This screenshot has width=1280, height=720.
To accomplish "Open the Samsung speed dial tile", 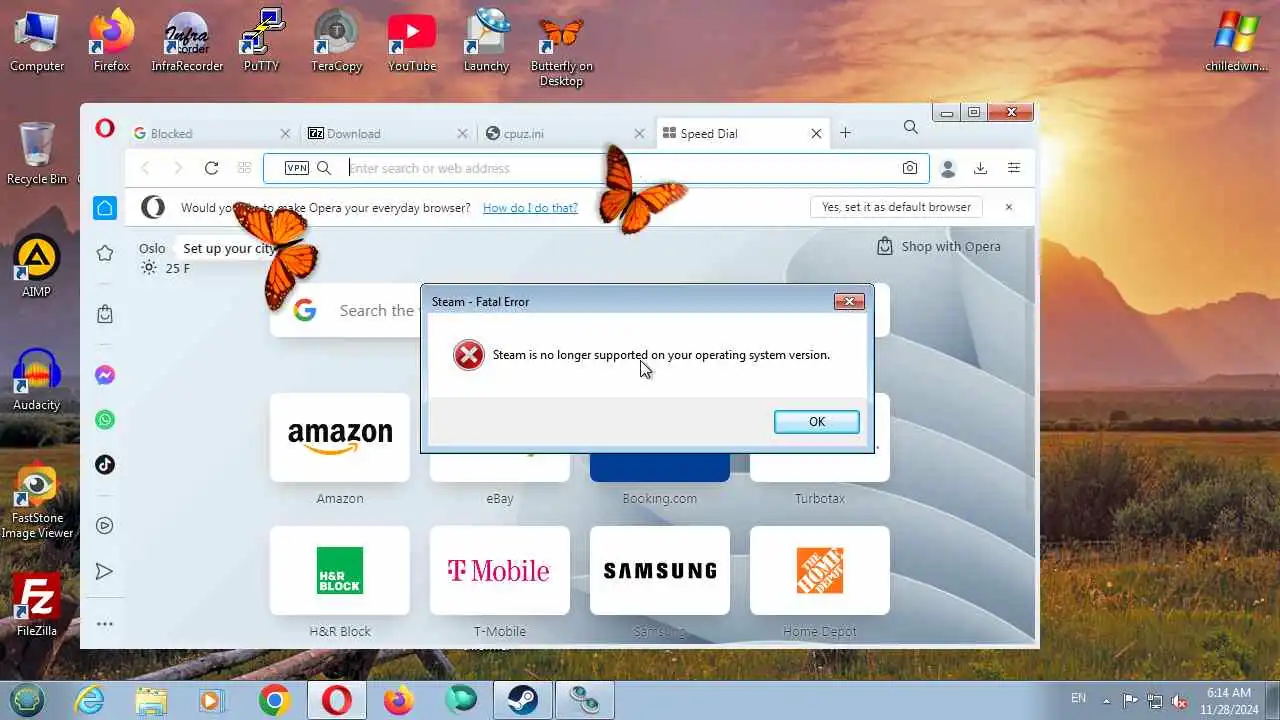I will 660,570.
